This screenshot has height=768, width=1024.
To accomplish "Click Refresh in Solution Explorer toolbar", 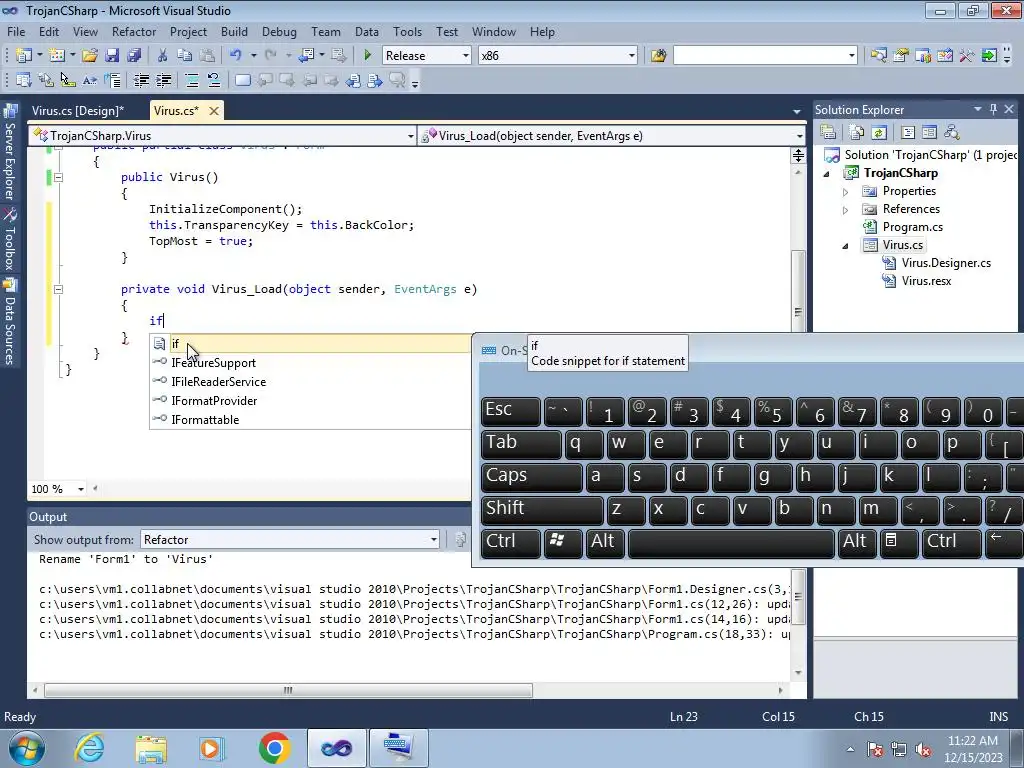I will pos(879,133).
